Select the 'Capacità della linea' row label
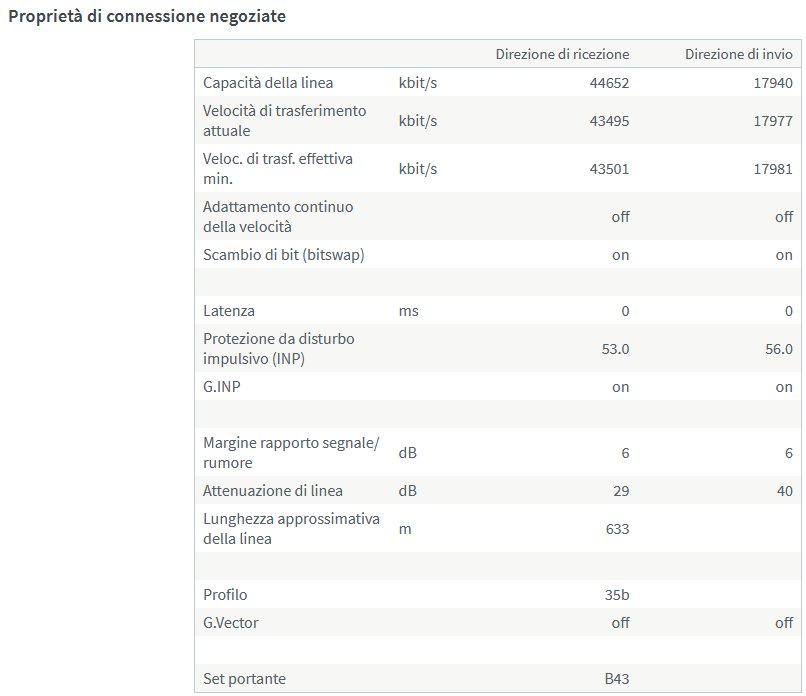This screenshot has height=696, width=806. pyautogui.click(x=268, y=83)
